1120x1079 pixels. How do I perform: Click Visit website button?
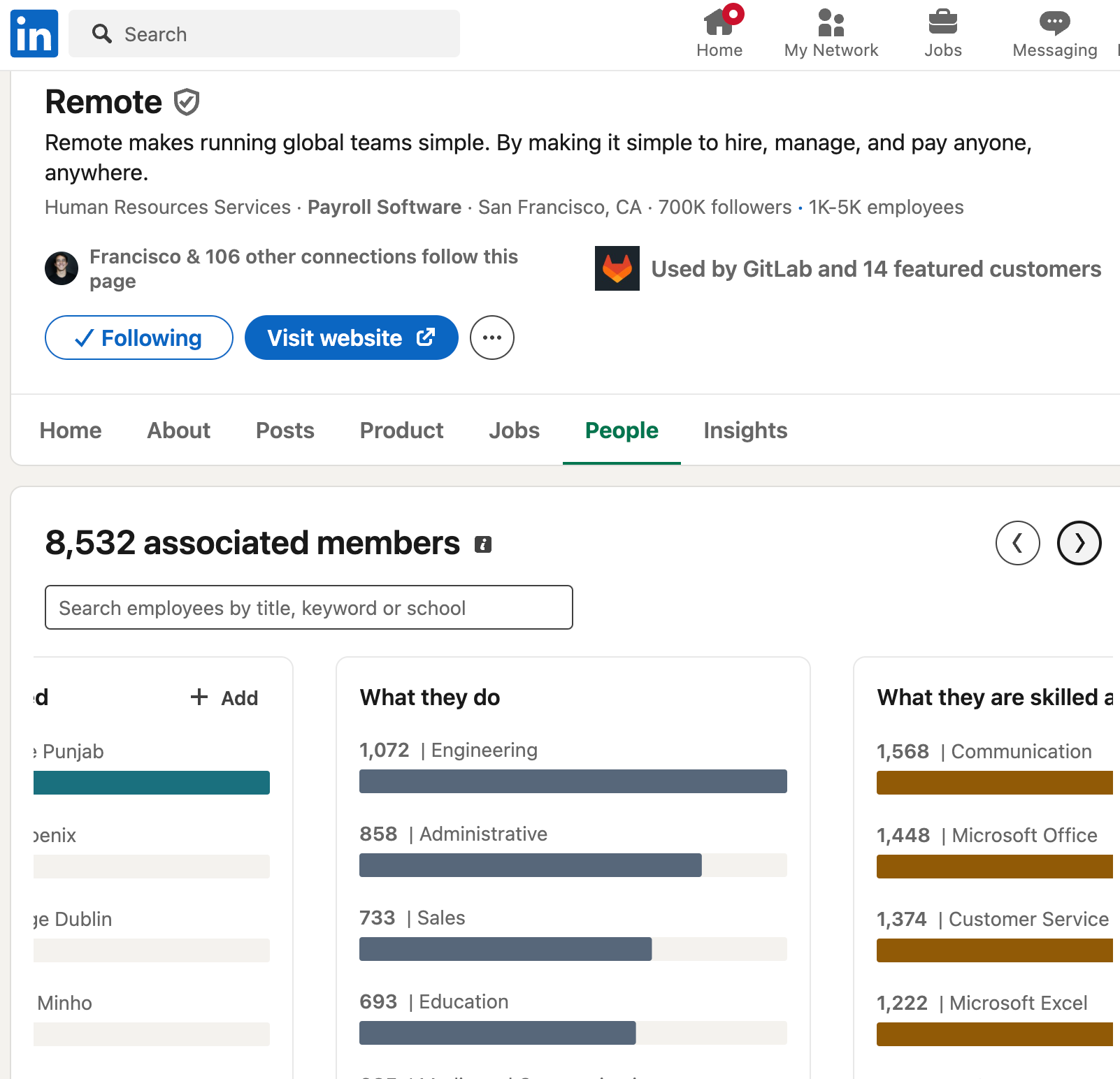point(352,338)
